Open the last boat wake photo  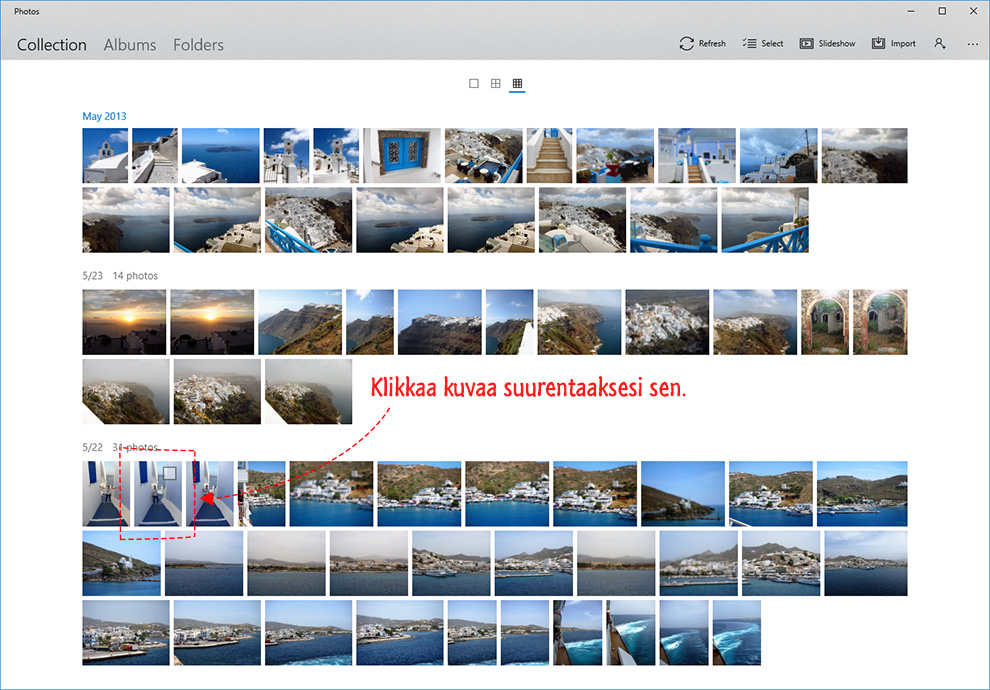click(737, 633)
